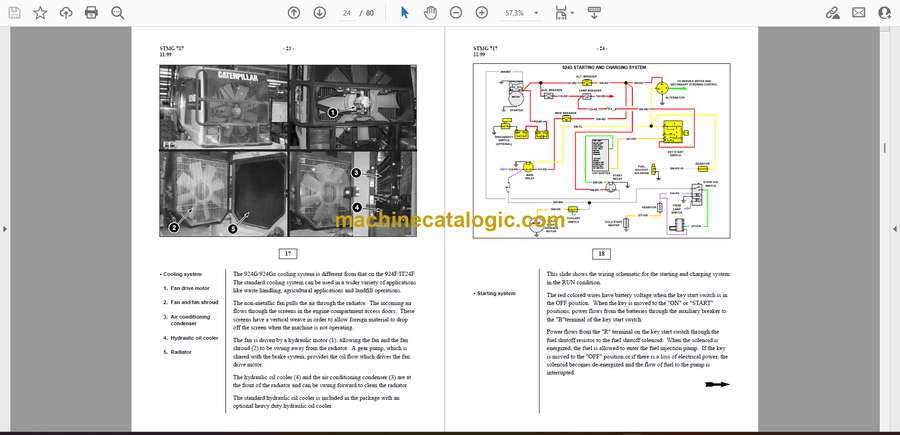Viewport: 900px width, 435px height.
Task: Click the cooling system photo on page 23
Action: click(288, 150)
